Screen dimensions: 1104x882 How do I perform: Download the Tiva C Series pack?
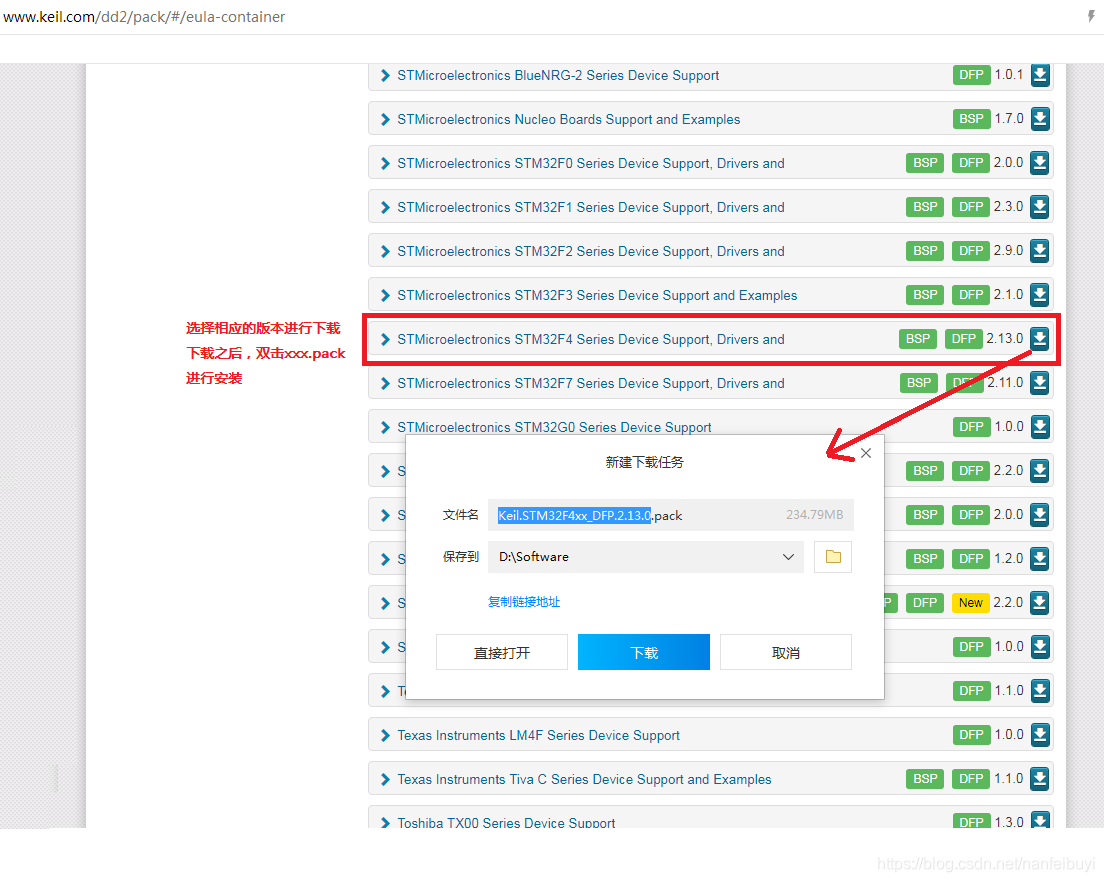tap(1040, 779)
